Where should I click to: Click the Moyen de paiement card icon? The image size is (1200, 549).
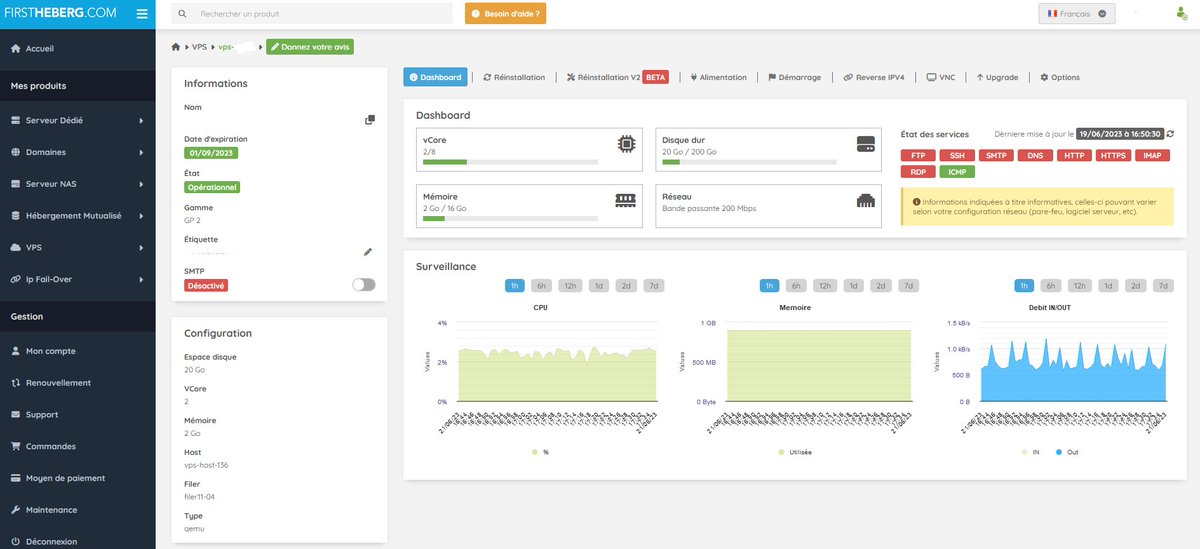coord(15,478)
